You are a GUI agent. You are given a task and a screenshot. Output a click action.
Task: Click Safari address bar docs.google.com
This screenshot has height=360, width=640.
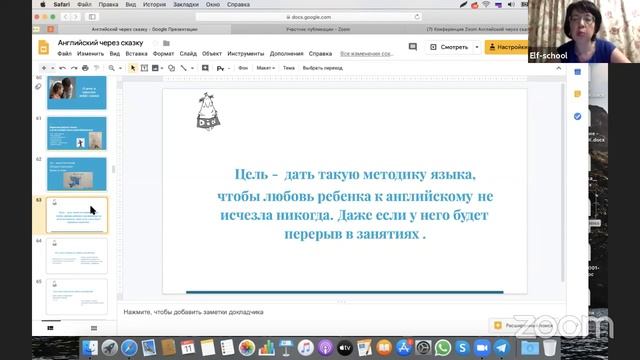coord(309,17)
